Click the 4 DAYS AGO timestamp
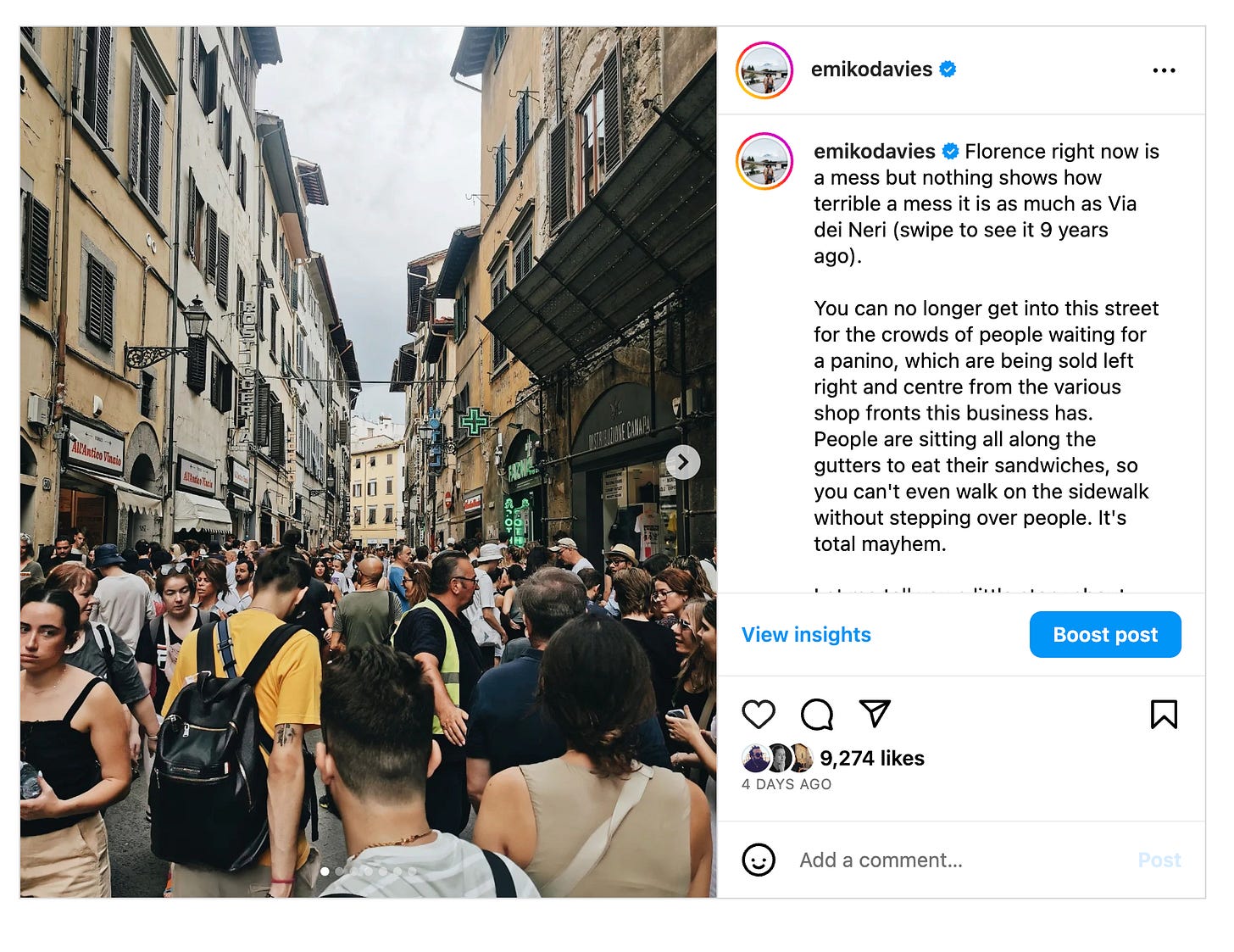This screenshot has height=952, width=1234. 787,784
